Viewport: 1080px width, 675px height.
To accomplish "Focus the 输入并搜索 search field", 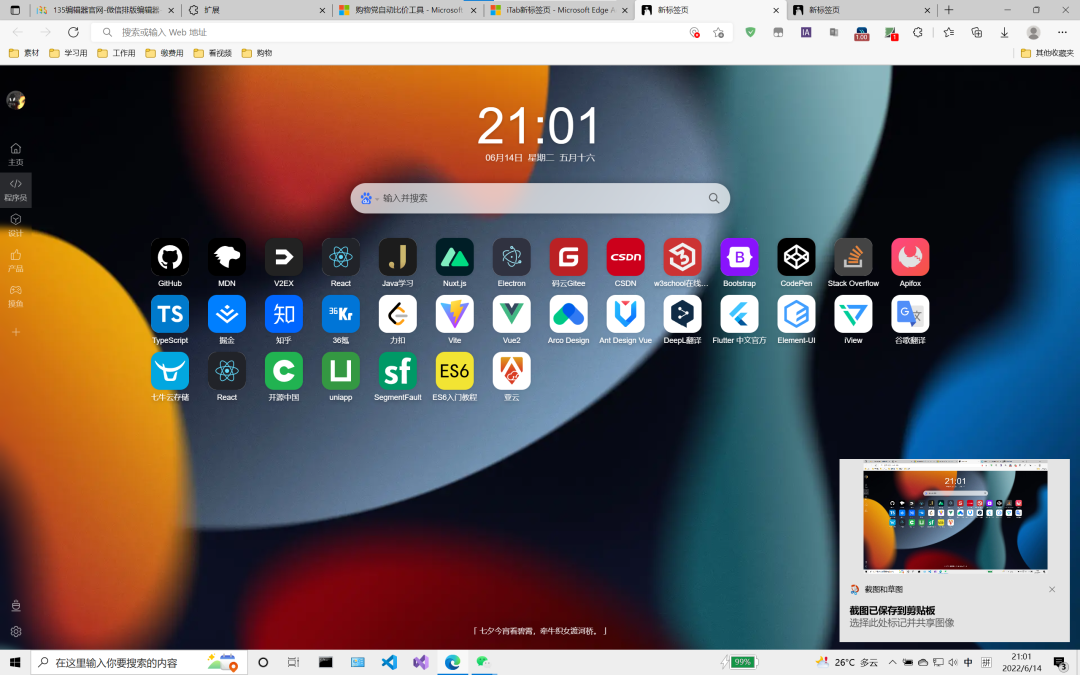I will click(541, 198).
